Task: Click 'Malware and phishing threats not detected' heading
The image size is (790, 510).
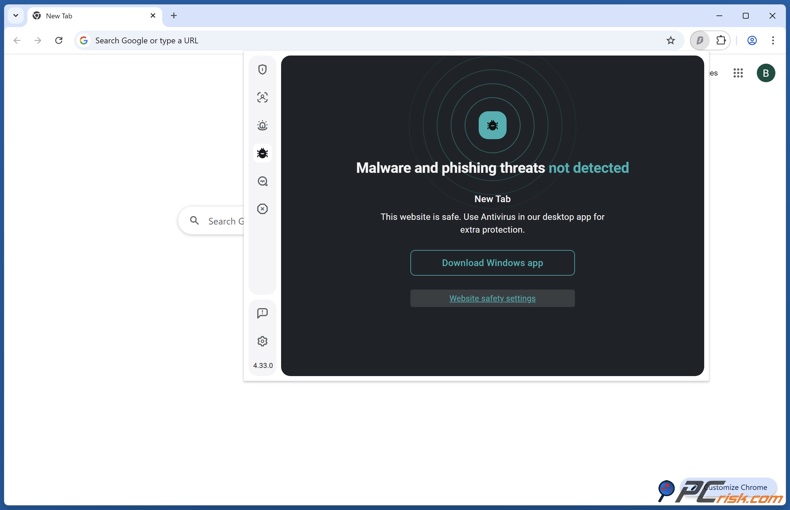Action: (x=492, y=168)
